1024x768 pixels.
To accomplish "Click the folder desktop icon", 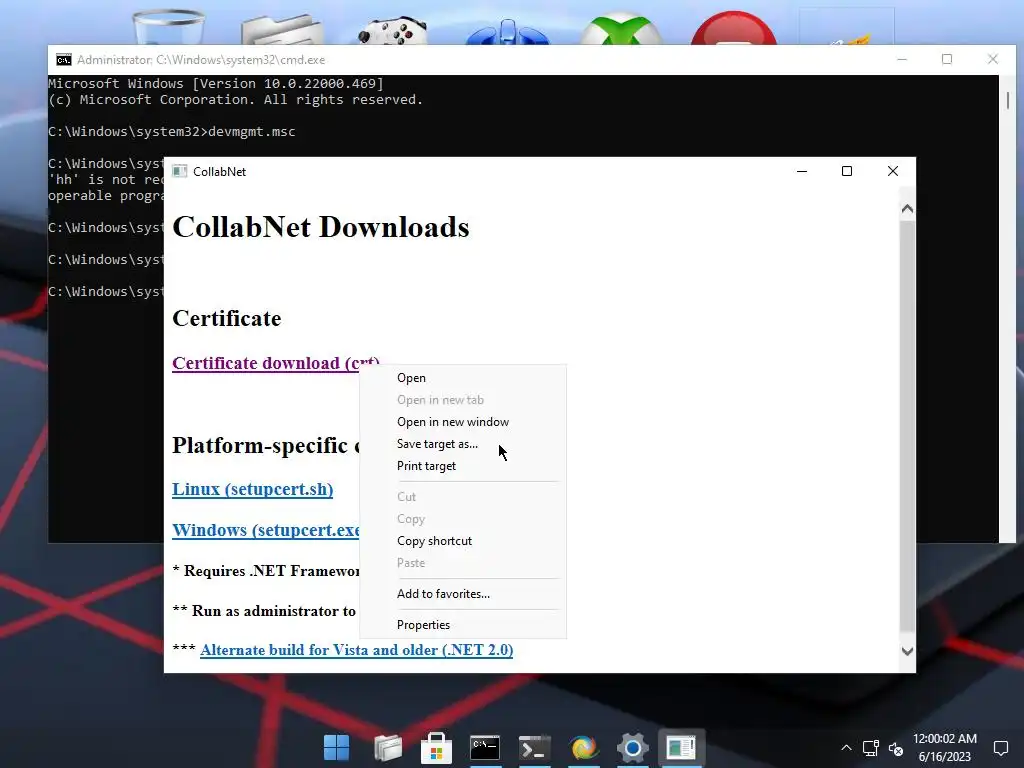I will click(x=282, y=29).
